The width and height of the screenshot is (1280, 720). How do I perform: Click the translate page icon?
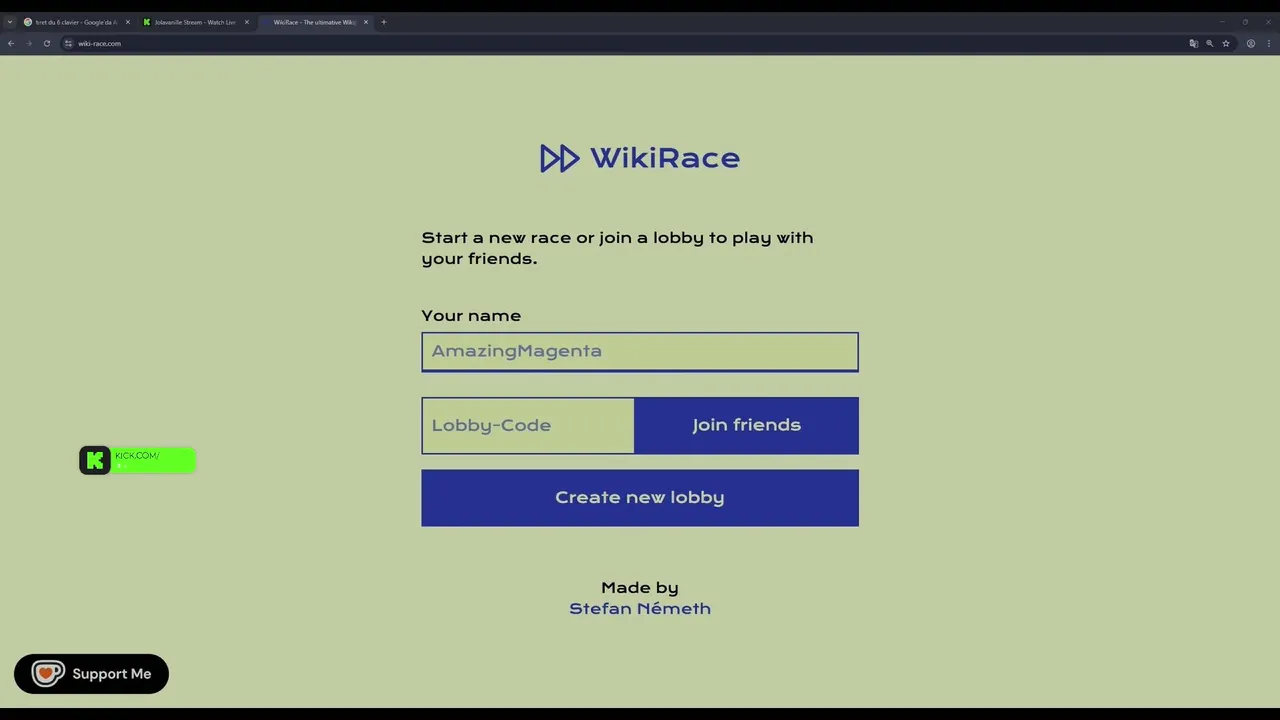click(x=1193, y=43)
